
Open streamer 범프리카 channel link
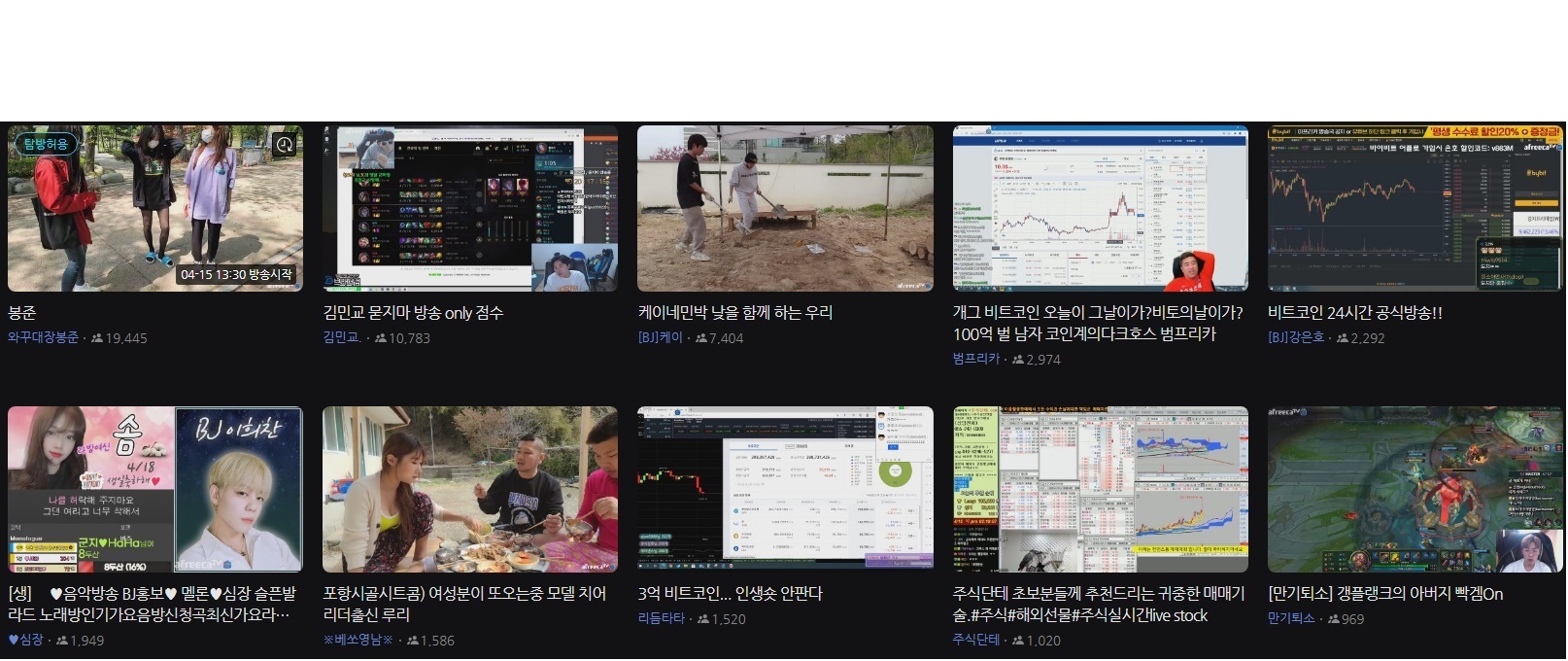point(976,359)
